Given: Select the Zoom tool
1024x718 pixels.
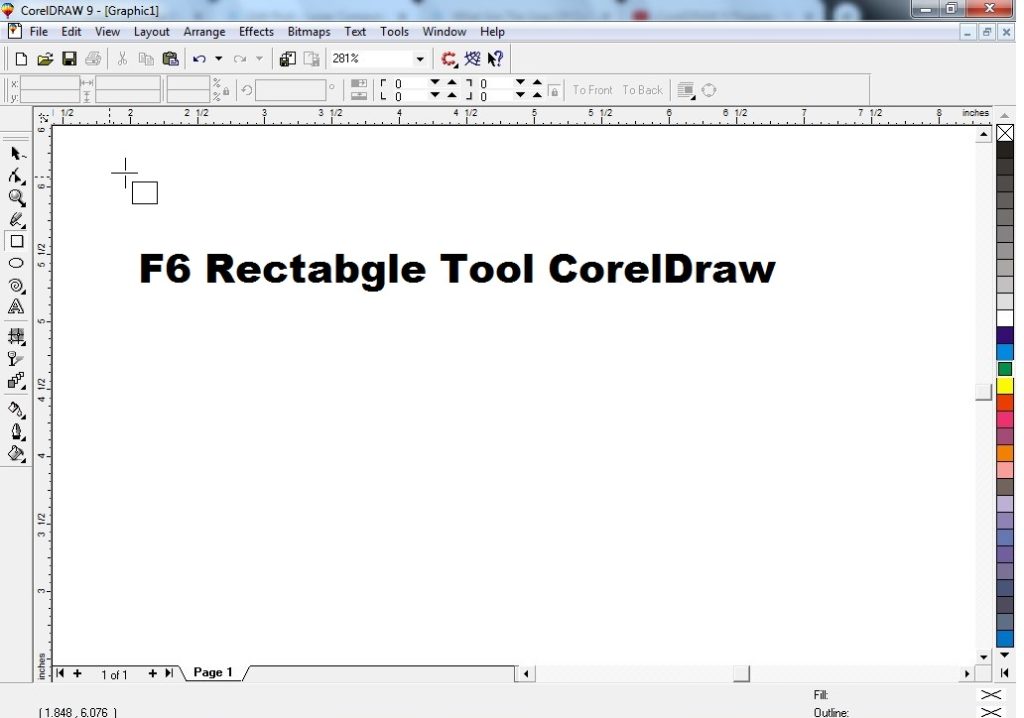Looking at the screenshot, I should (x=16, y=197).
